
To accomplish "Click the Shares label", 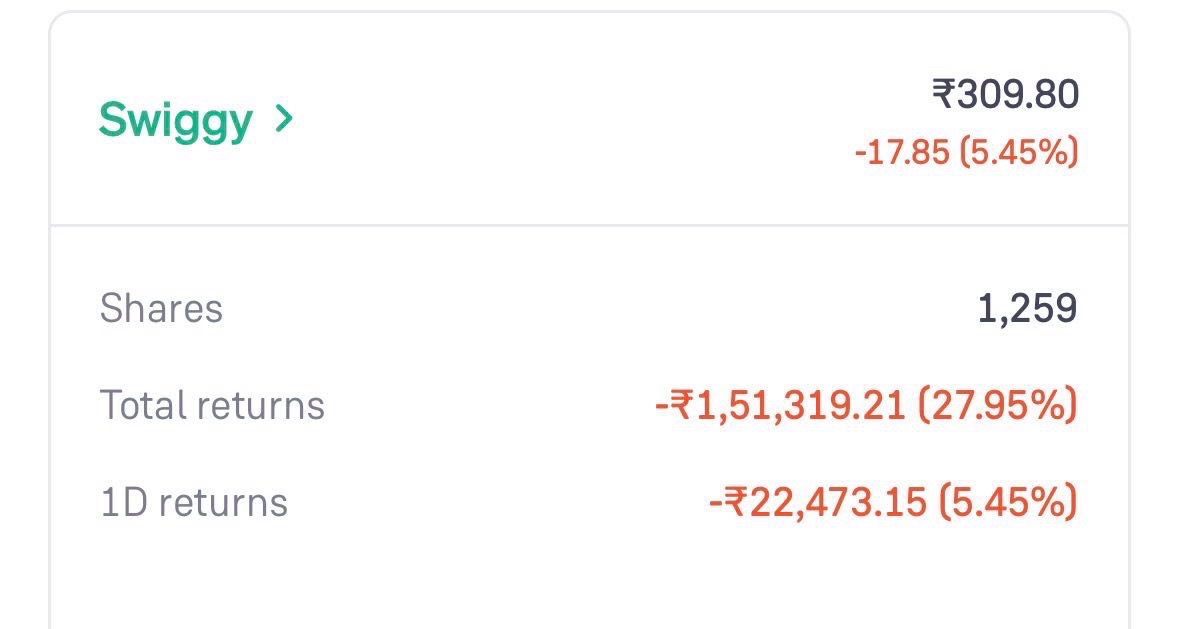I will 161,309.
